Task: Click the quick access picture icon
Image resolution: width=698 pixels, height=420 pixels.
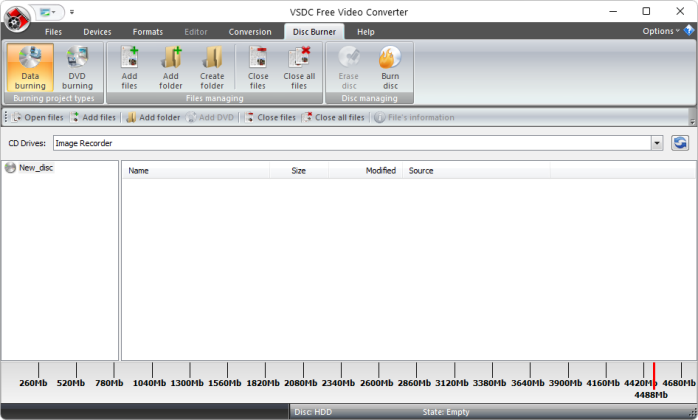Action: (x=45, y=12)
